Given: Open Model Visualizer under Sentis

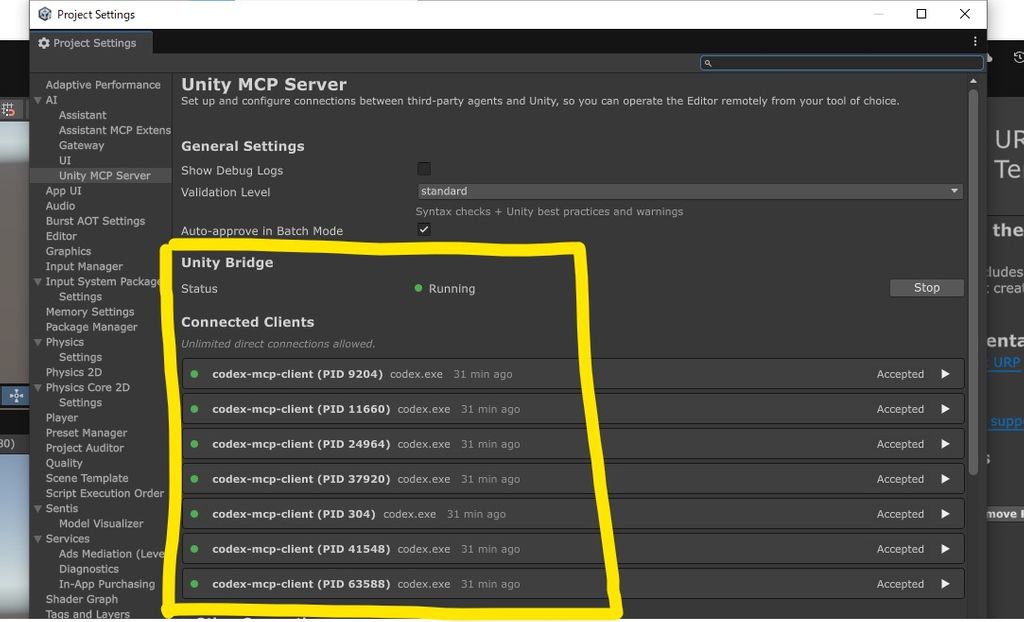Looking at the screenshot, I should coord(101,523).
